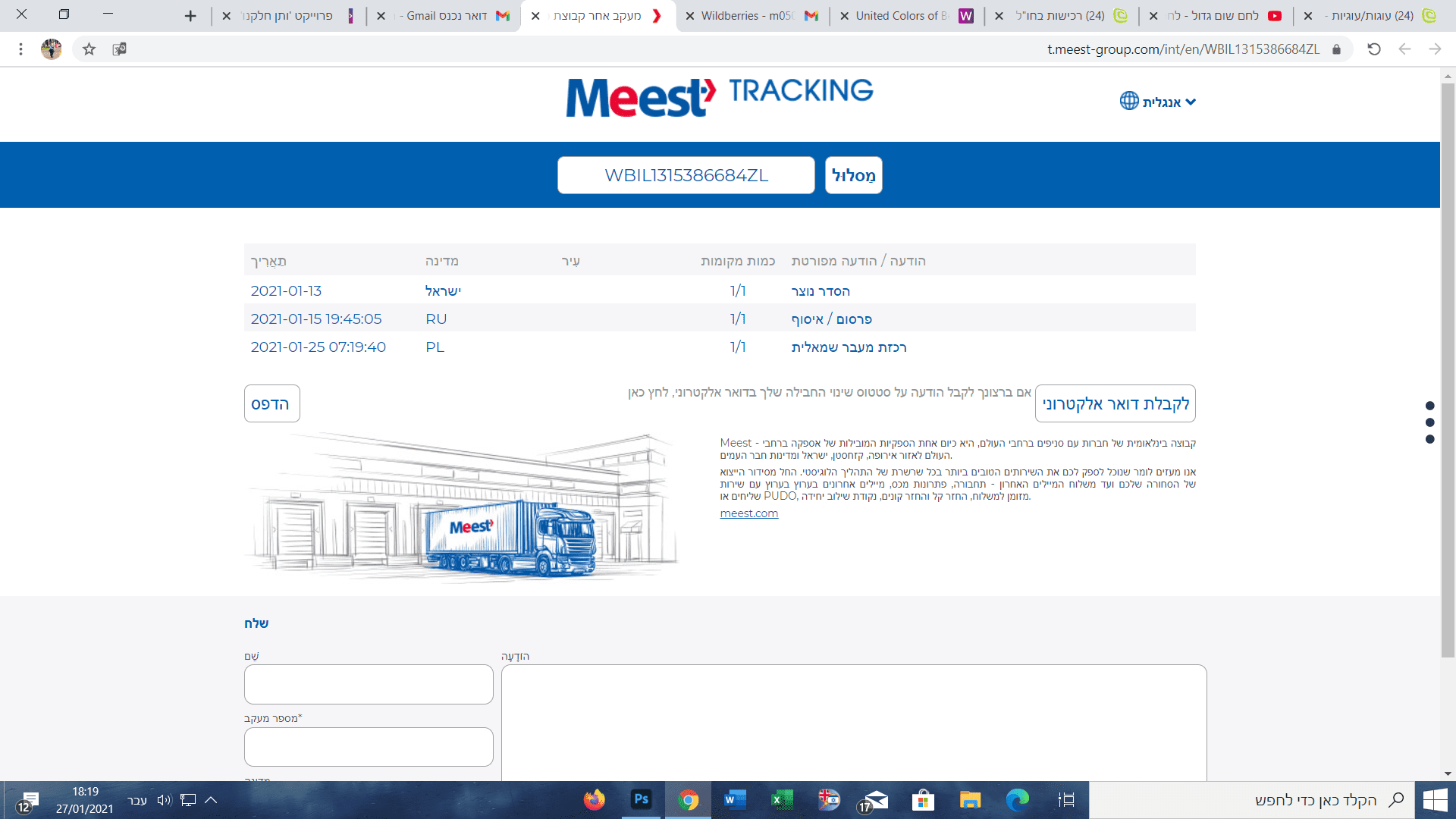Click the page vertical scrollbar
Screen dimensions: 1456x819
1448,364
